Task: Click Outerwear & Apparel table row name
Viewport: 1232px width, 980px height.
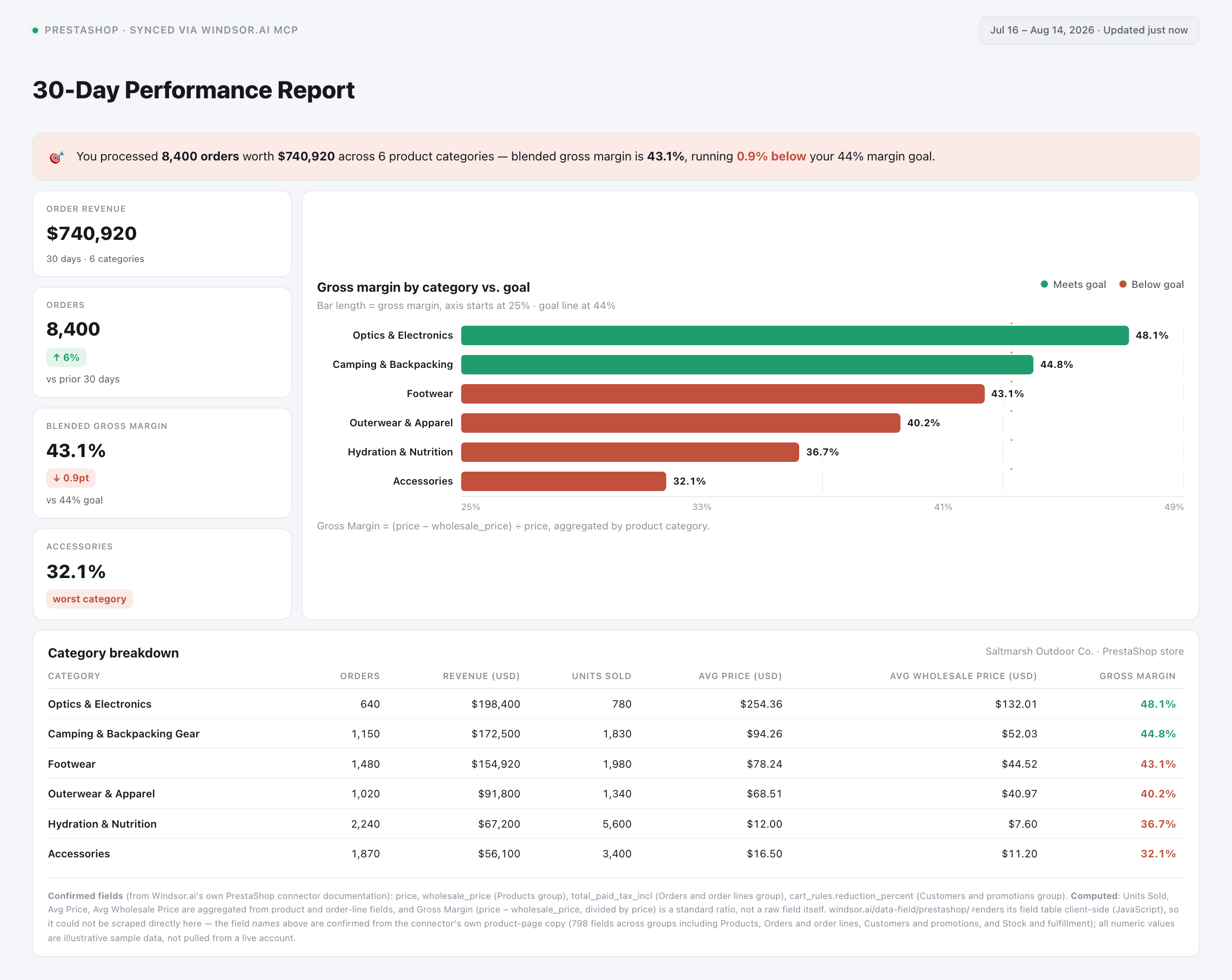Action: click(x=101, y=794)
